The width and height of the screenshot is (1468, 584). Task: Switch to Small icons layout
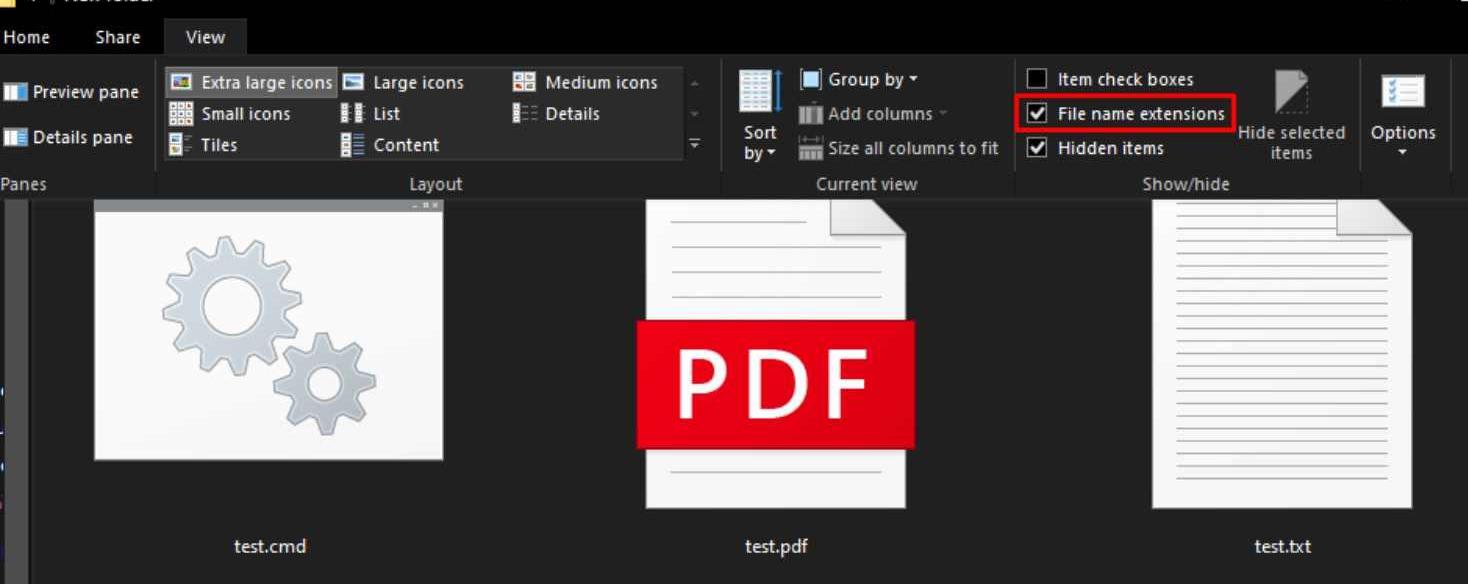pos(231,114)
